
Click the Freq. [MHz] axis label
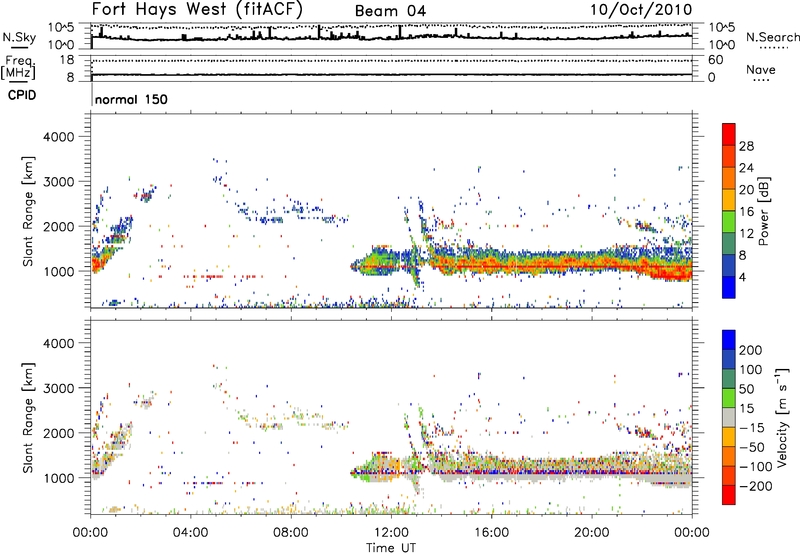[18, 67]
